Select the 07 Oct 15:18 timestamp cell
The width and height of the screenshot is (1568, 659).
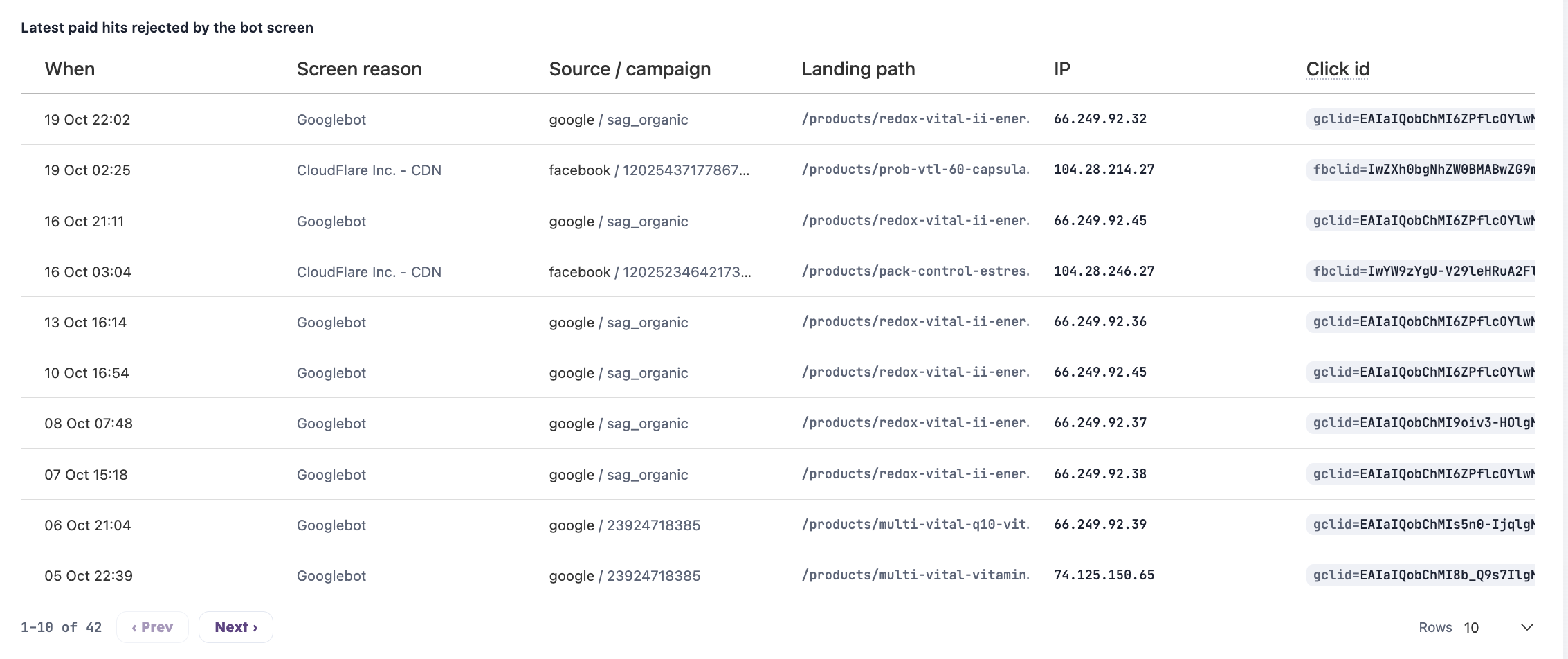[86, 475]
